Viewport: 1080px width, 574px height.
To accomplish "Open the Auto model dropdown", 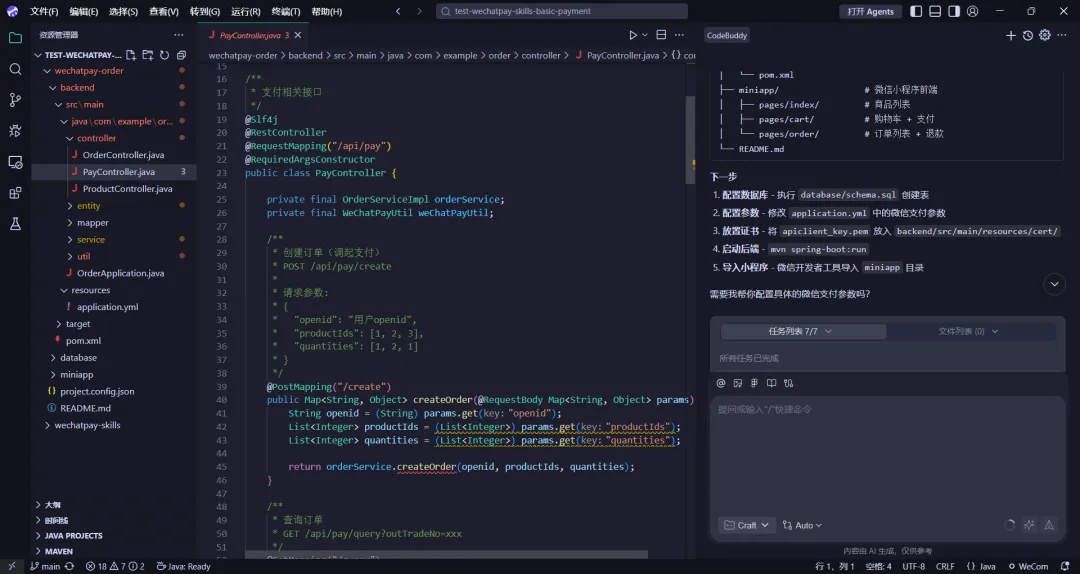I will [x=802, y=525].
